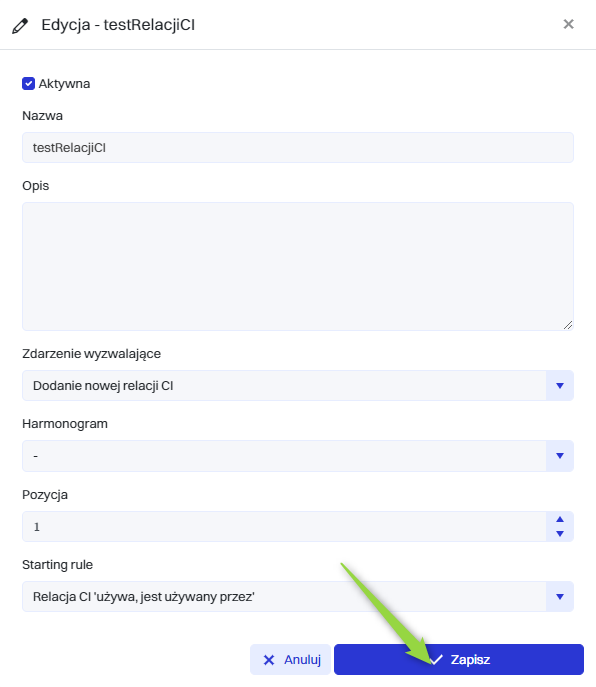The image size is (596, 687).
Task: Grab the Opis textarea resize handle
Action: pos(568,325)
